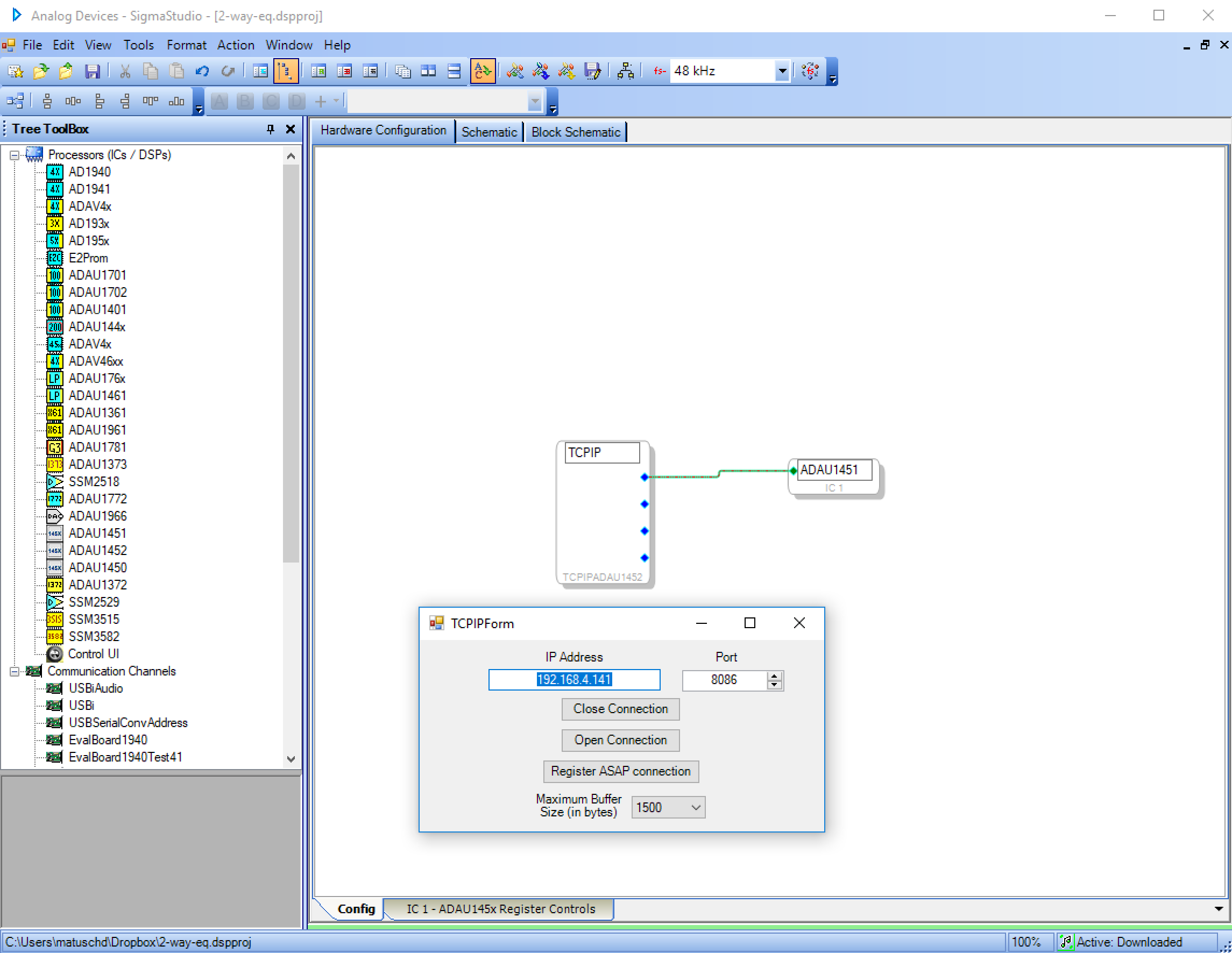The height and width of the screenshot is (953, 1232).
Task: Click the auto-layout blocks icon in second toolbar
Action: tap(15, 102)
